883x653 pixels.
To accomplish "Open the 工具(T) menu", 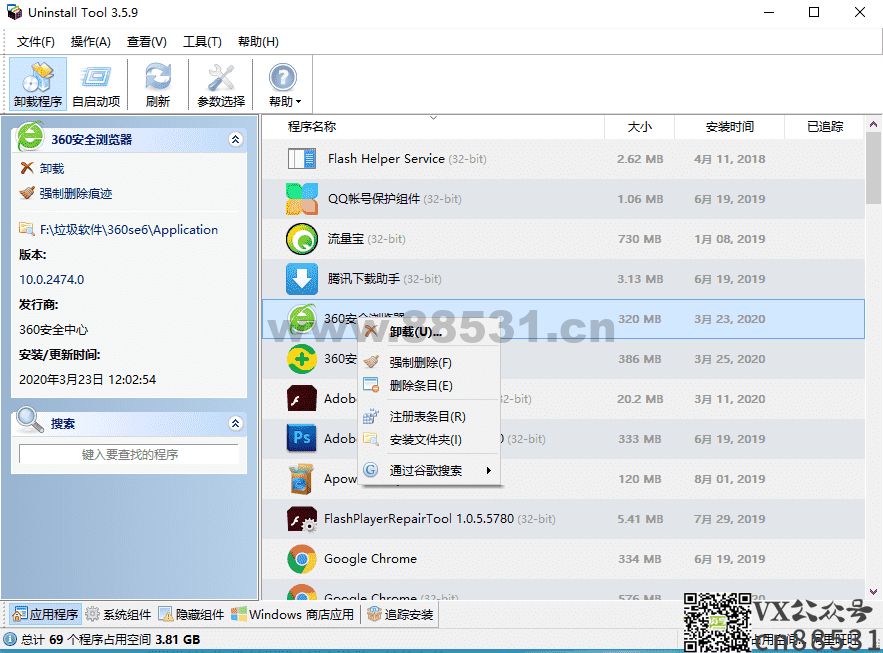I will (x=202, y=42).
